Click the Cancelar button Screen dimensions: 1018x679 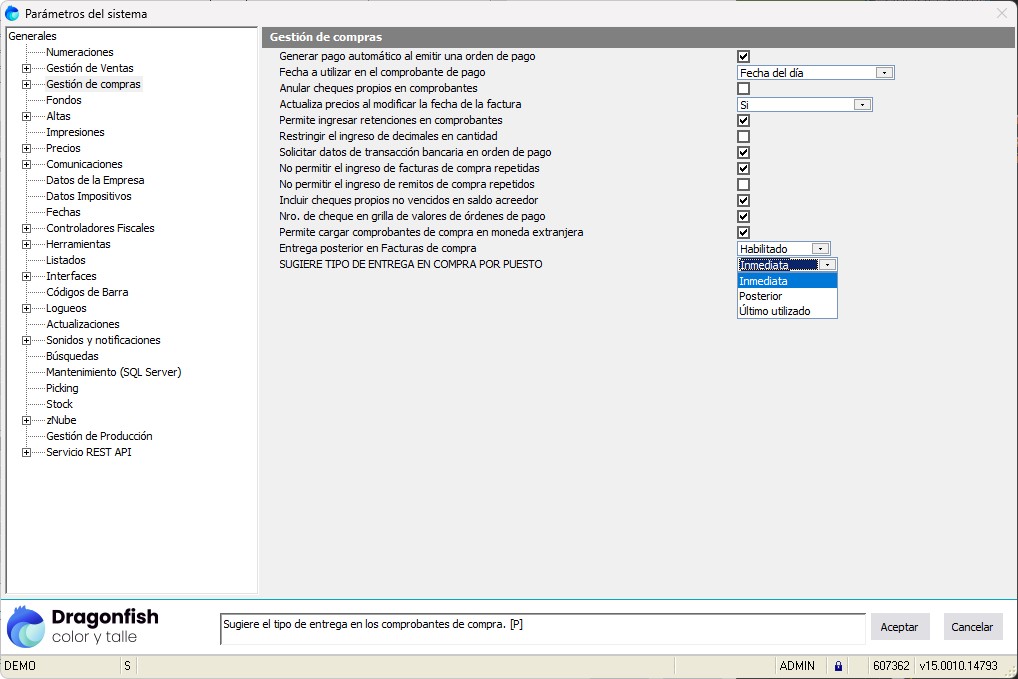(972, 627)
